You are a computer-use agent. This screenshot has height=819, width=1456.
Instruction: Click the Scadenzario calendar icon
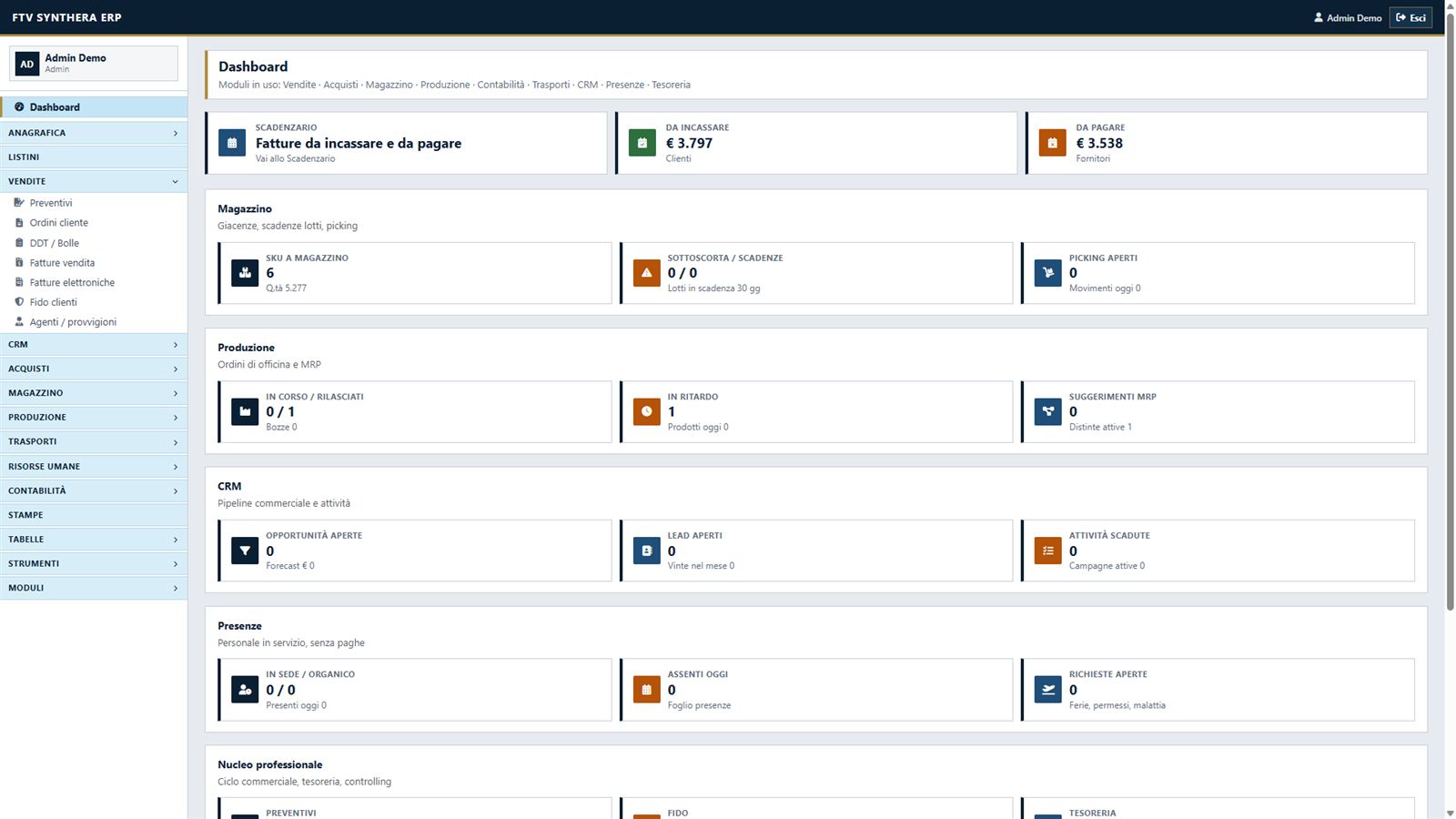click(x=232, y=143)
